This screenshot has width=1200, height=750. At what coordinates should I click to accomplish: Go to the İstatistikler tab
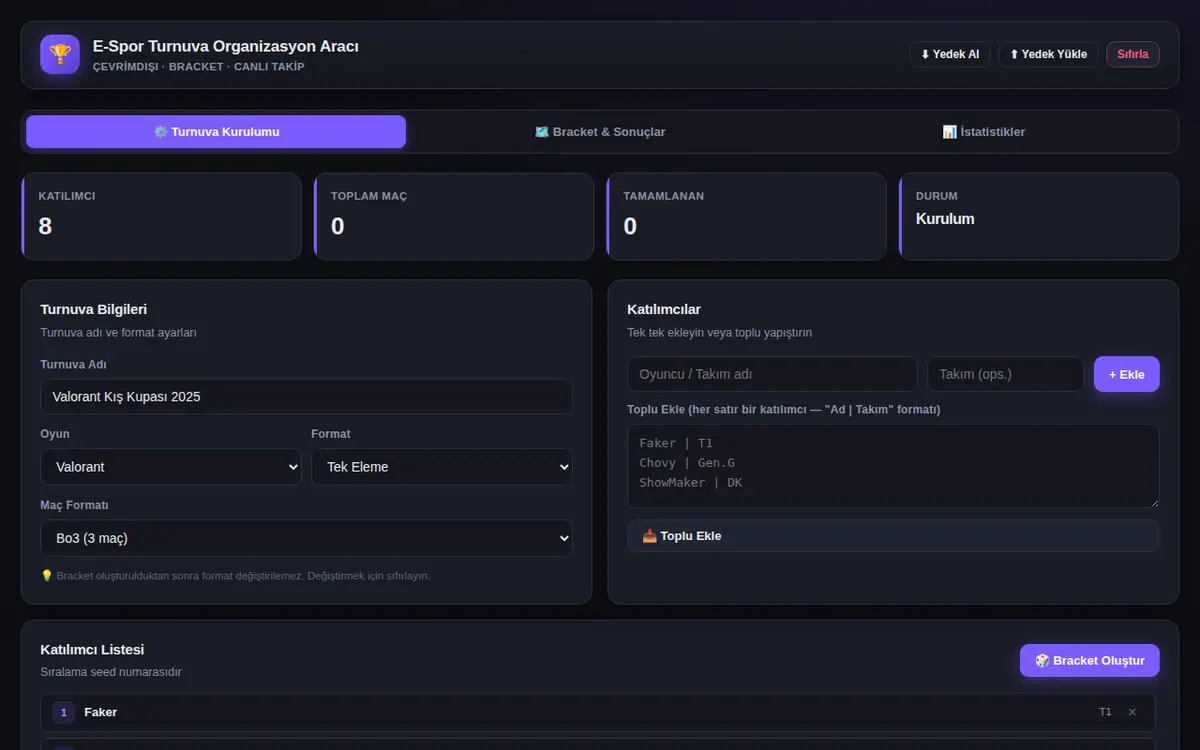coord(984,132)
